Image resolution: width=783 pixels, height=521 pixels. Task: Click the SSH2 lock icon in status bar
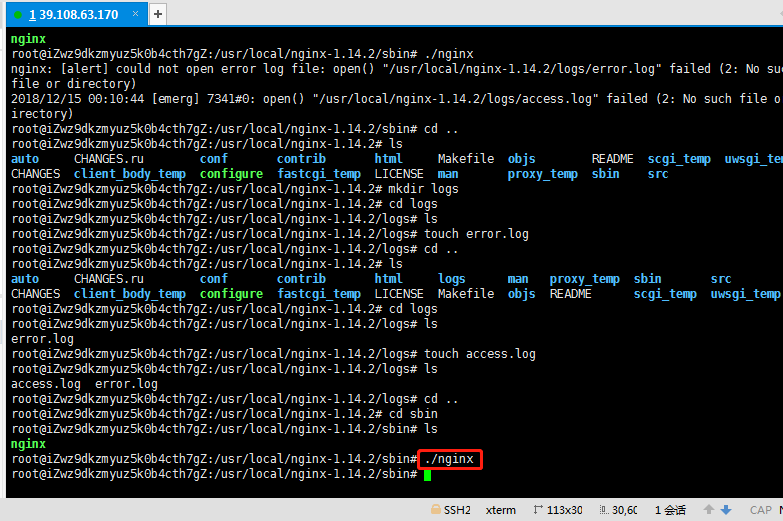pos(435,510)
